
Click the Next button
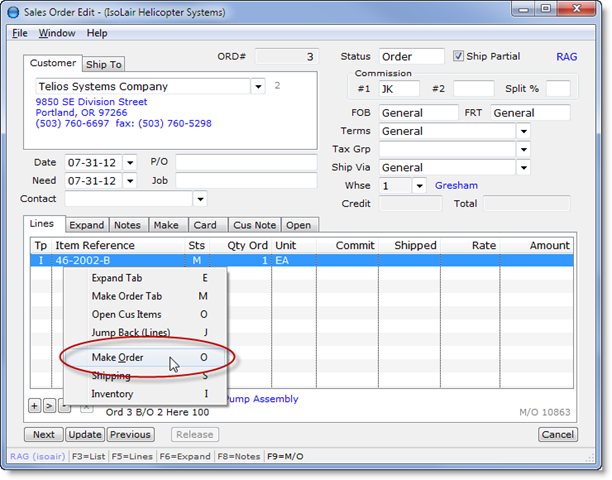[44, 435]
